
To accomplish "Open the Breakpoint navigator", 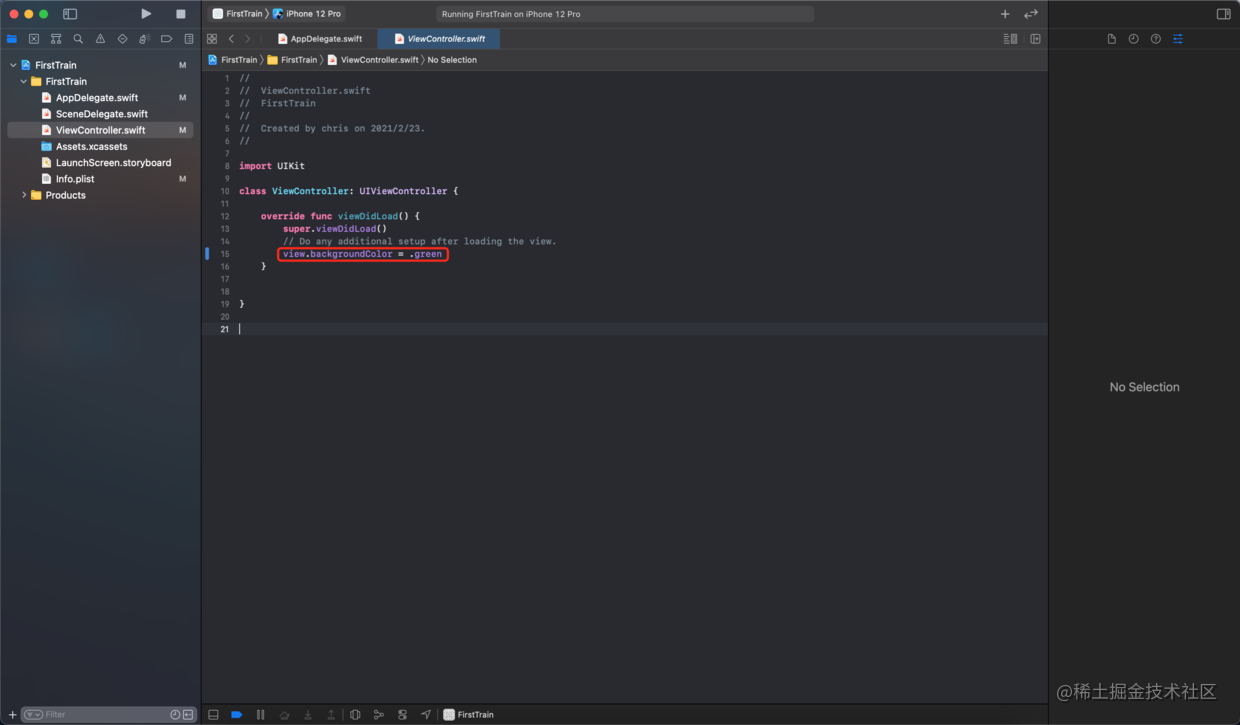I will click(166, 39).
